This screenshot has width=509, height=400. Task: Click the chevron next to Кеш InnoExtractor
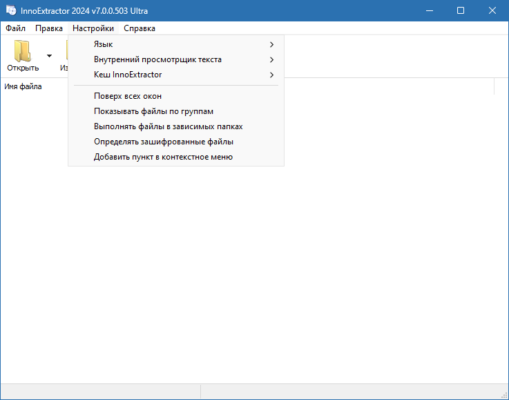[272, 75]
